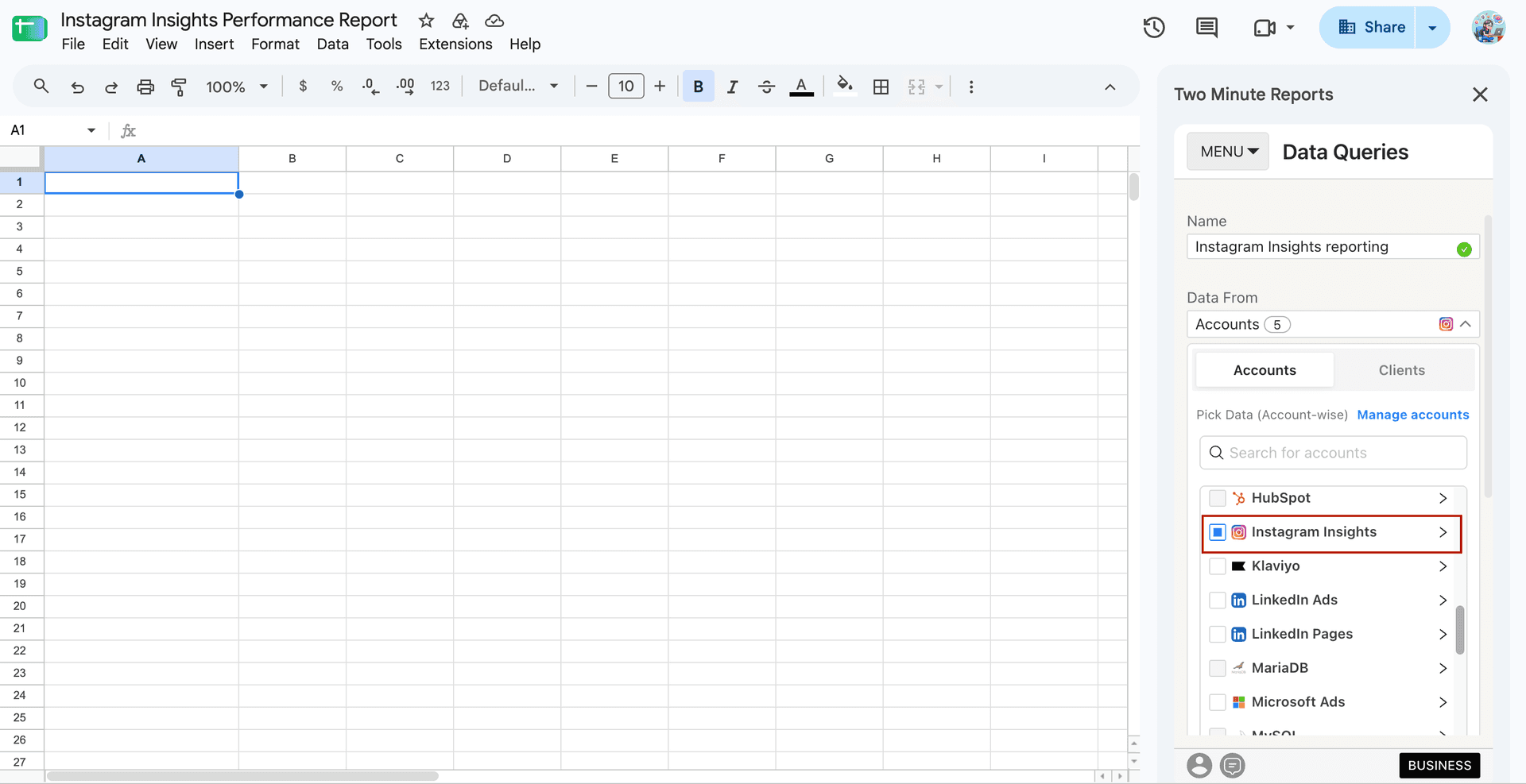The image size is (1526, 784).
Task: Star the Instagram Insights Performance Report
Action: 427,21
